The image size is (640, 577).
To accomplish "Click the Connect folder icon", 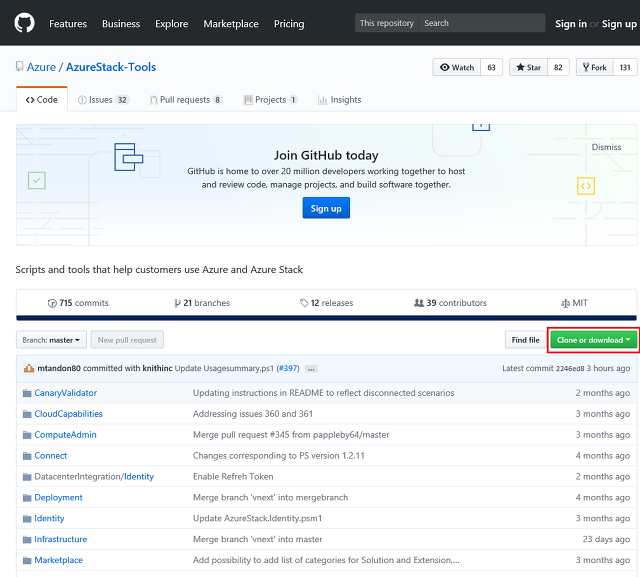I will 27,456.
